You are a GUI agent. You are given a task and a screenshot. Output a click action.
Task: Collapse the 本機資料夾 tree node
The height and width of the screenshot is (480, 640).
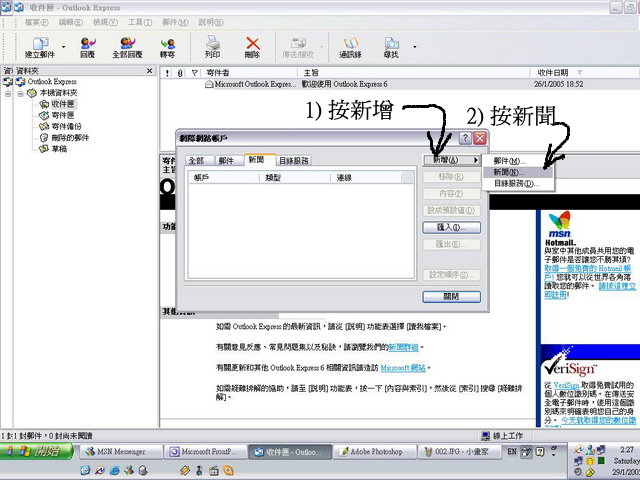click(20, 92)
